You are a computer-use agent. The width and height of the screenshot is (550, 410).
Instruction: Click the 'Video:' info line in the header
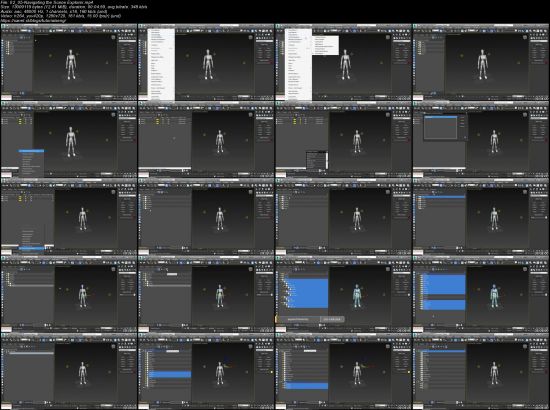pos(61,16)
